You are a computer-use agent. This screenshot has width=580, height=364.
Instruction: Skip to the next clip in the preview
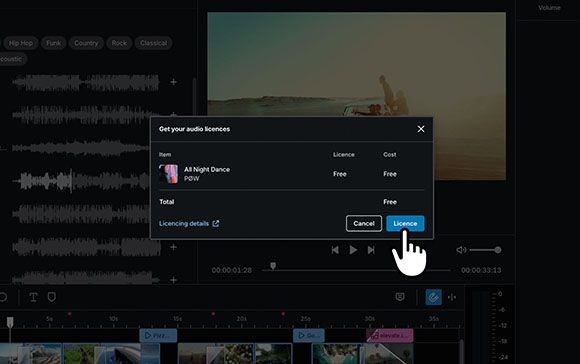coord(371,250)
